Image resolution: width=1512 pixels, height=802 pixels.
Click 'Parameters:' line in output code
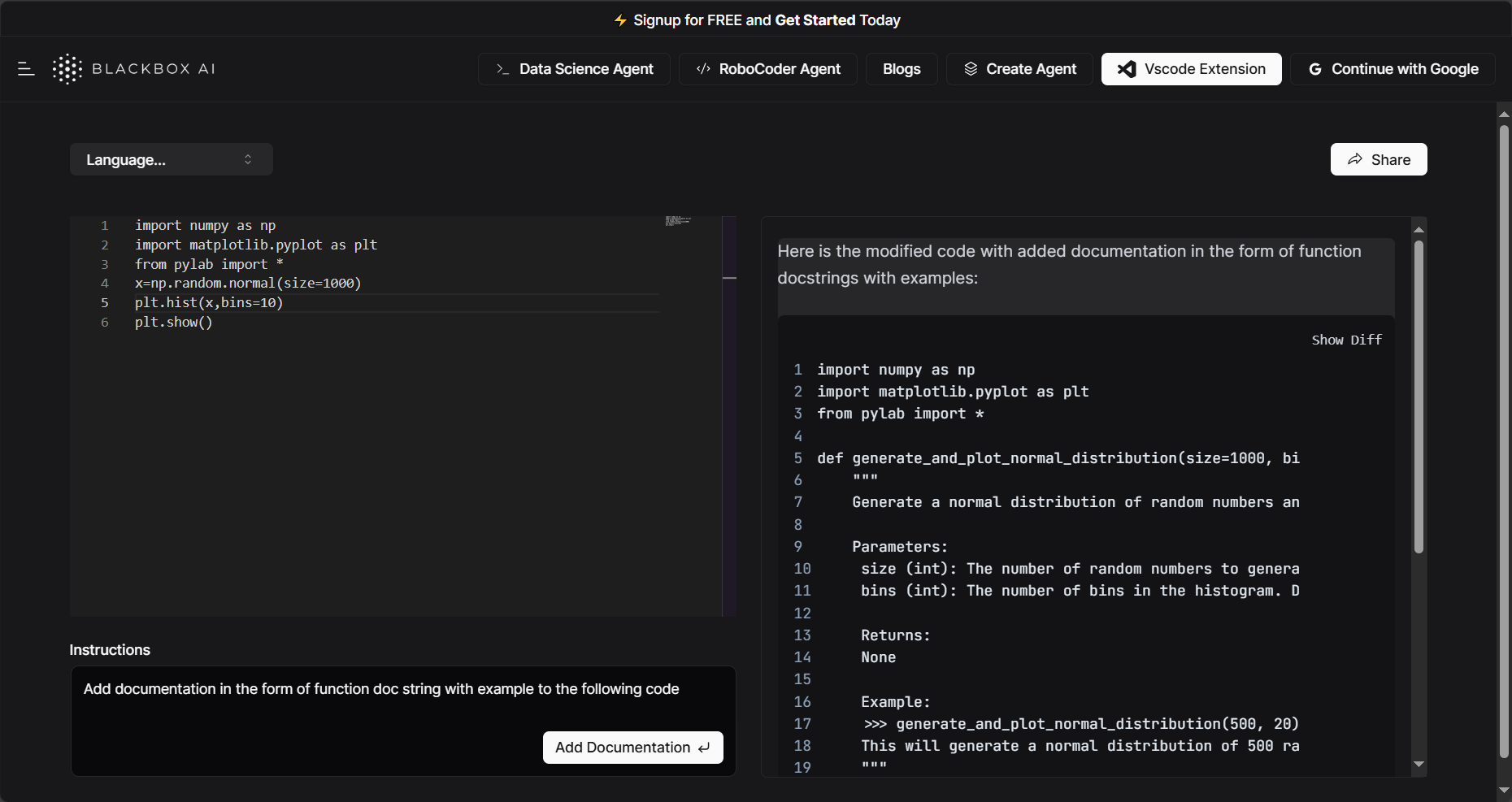(x=900, y=547)
